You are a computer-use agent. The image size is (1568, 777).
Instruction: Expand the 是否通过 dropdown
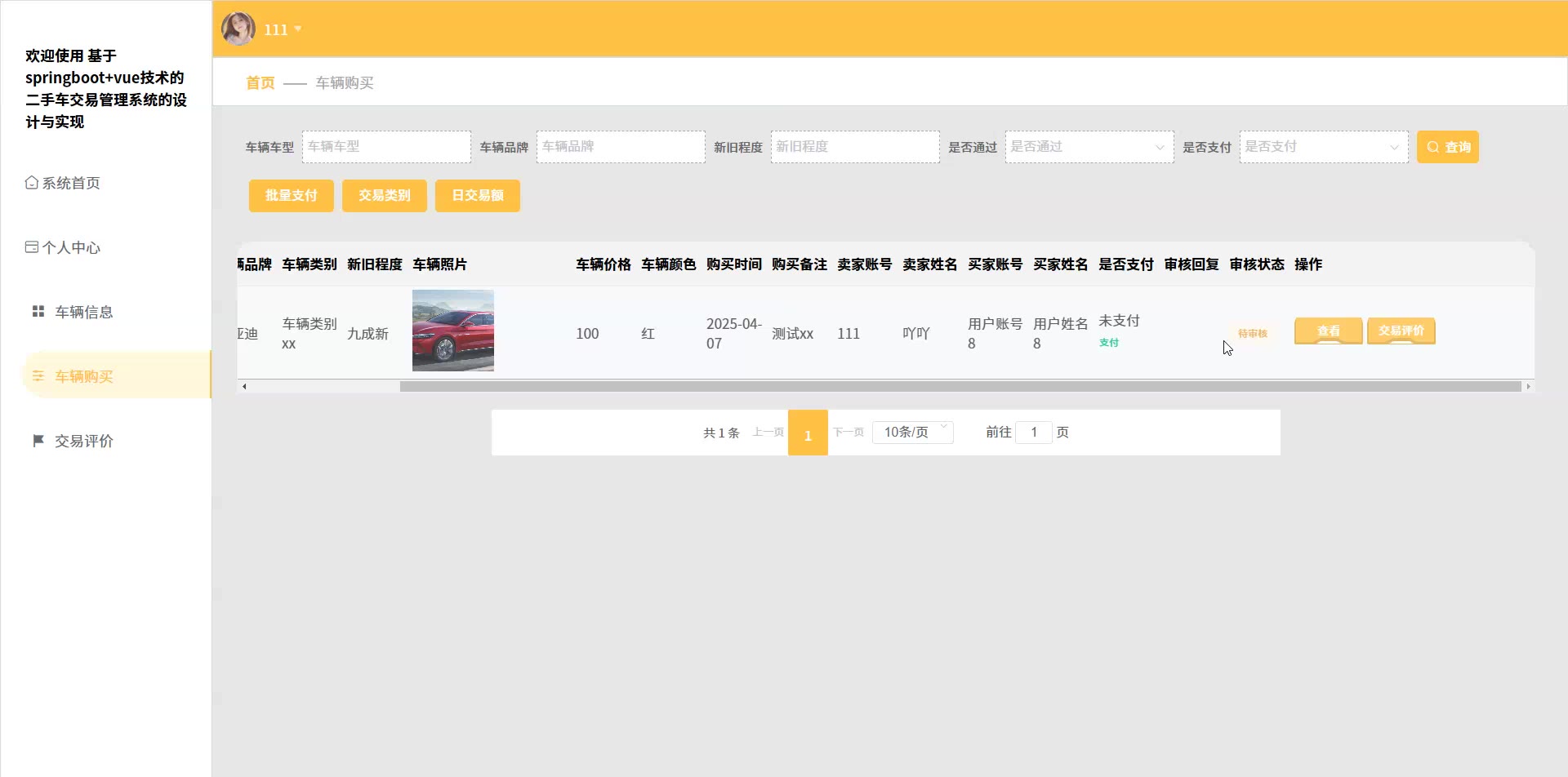tap(1089, 147)
